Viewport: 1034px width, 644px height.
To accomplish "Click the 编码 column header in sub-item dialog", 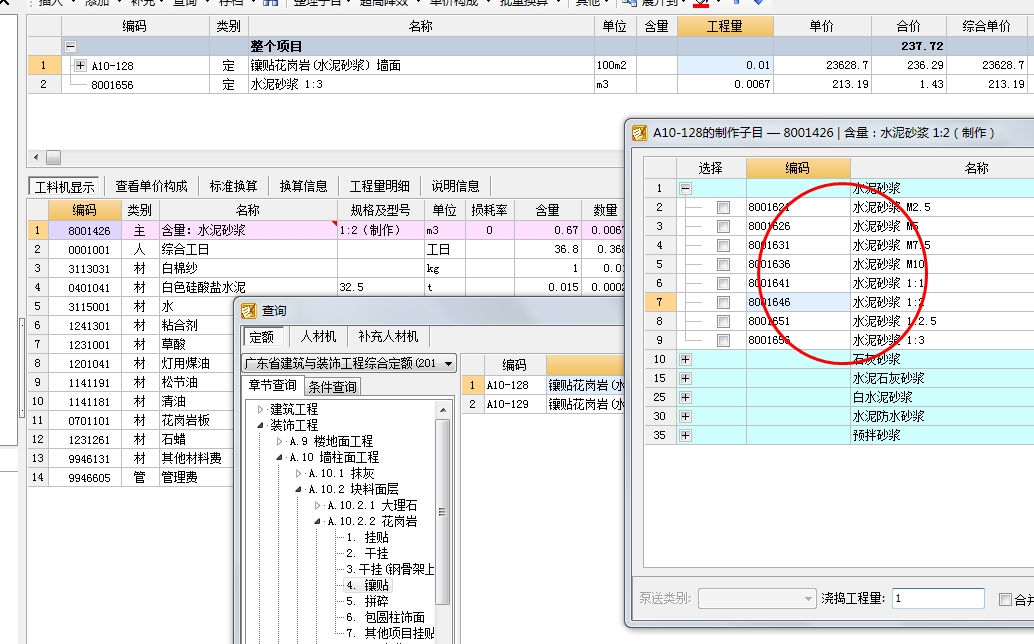I will tap(797, 168).
